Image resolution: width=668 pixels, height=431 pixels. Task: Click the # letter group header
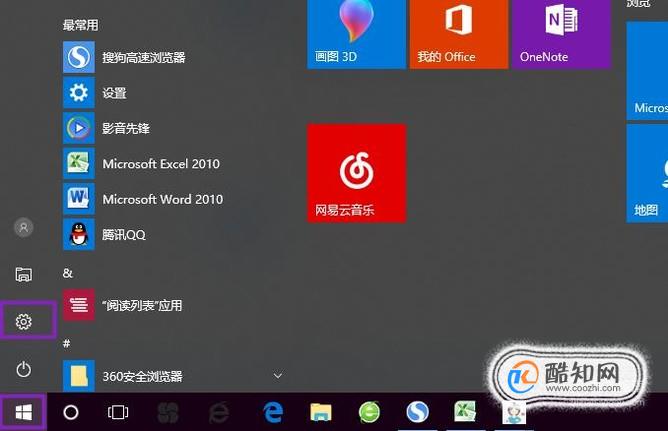point(66,343)
